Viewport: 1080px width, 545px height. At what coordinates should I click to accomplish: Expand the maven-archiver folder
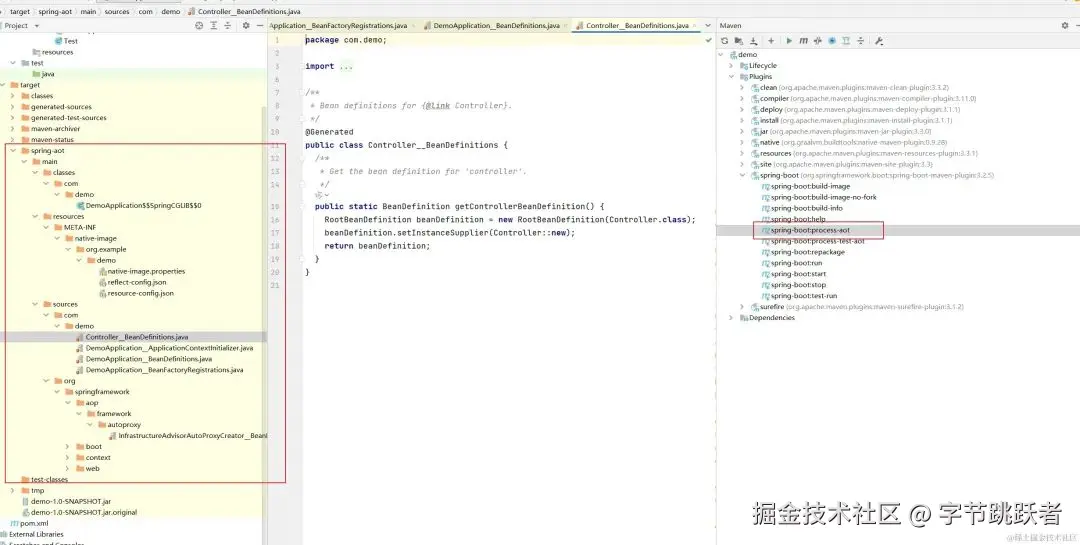tap(13, 129)
